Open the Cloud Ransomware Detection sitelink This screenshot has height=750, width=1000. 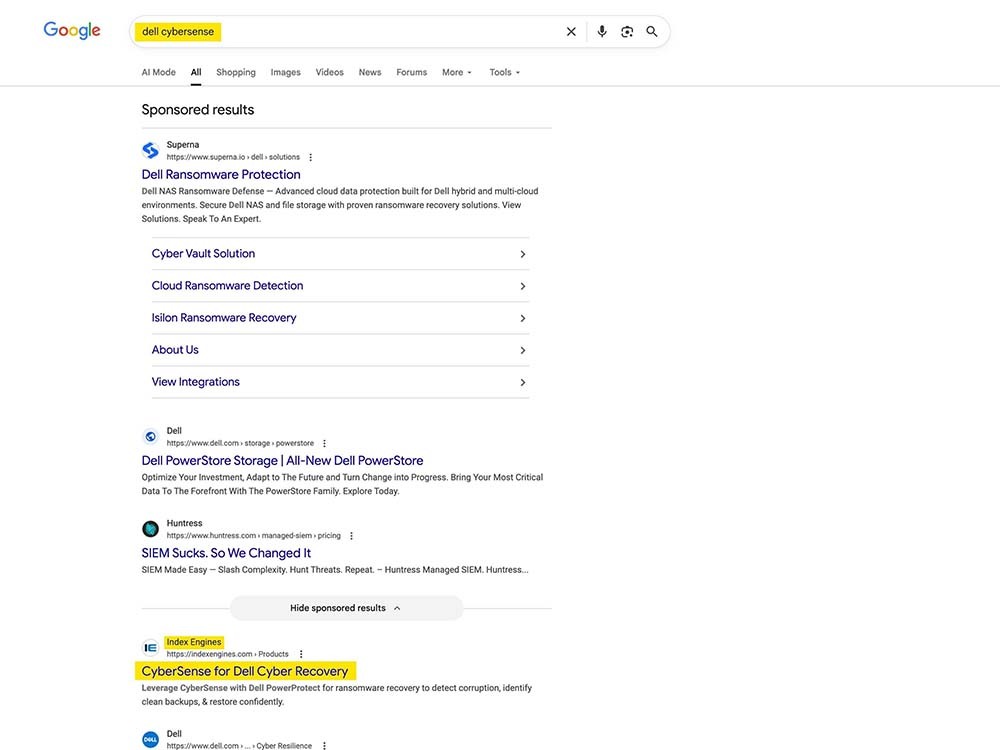coord(227,286)
